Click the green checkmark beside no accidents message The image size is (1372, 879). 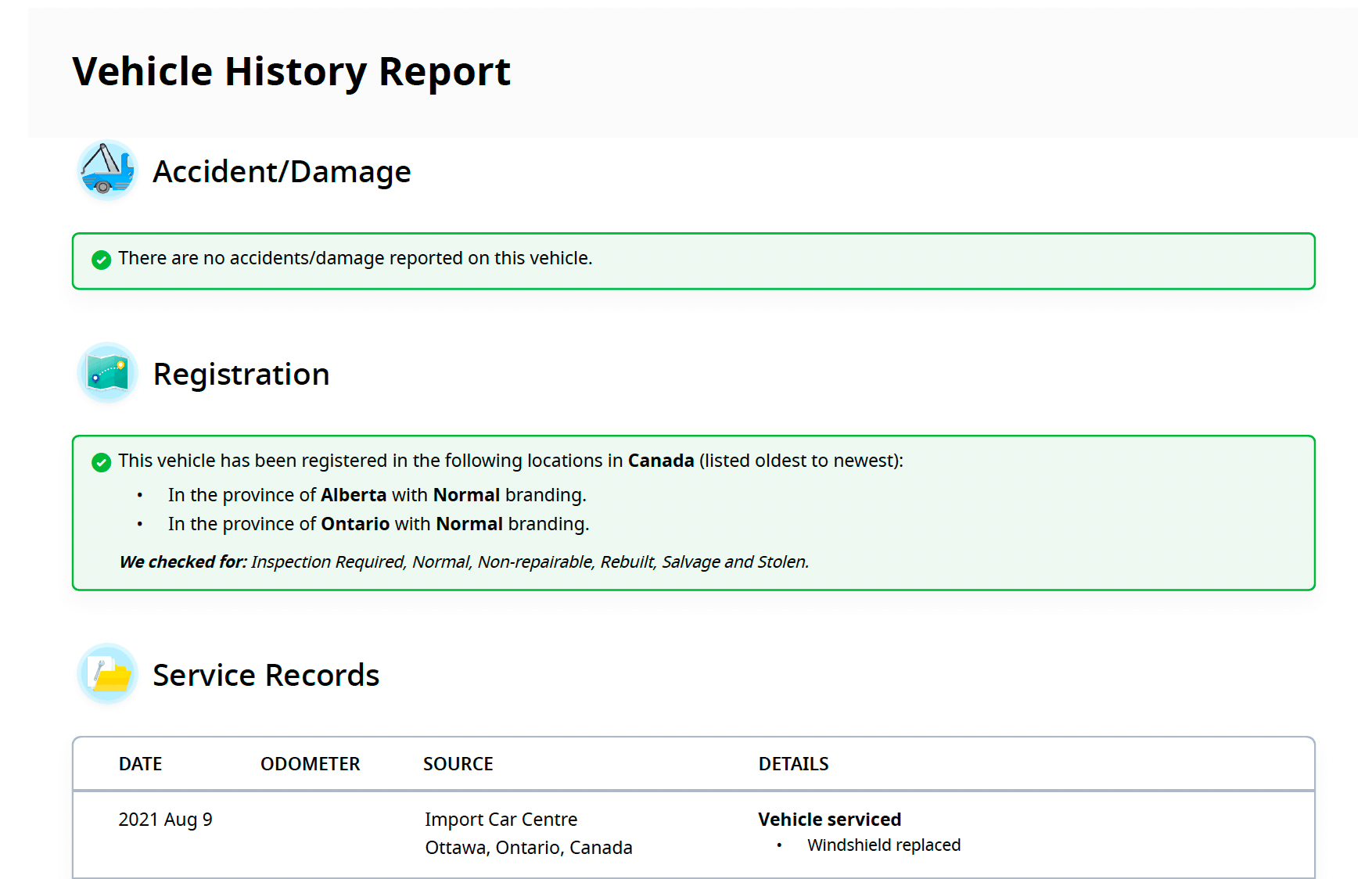(101, 260)
